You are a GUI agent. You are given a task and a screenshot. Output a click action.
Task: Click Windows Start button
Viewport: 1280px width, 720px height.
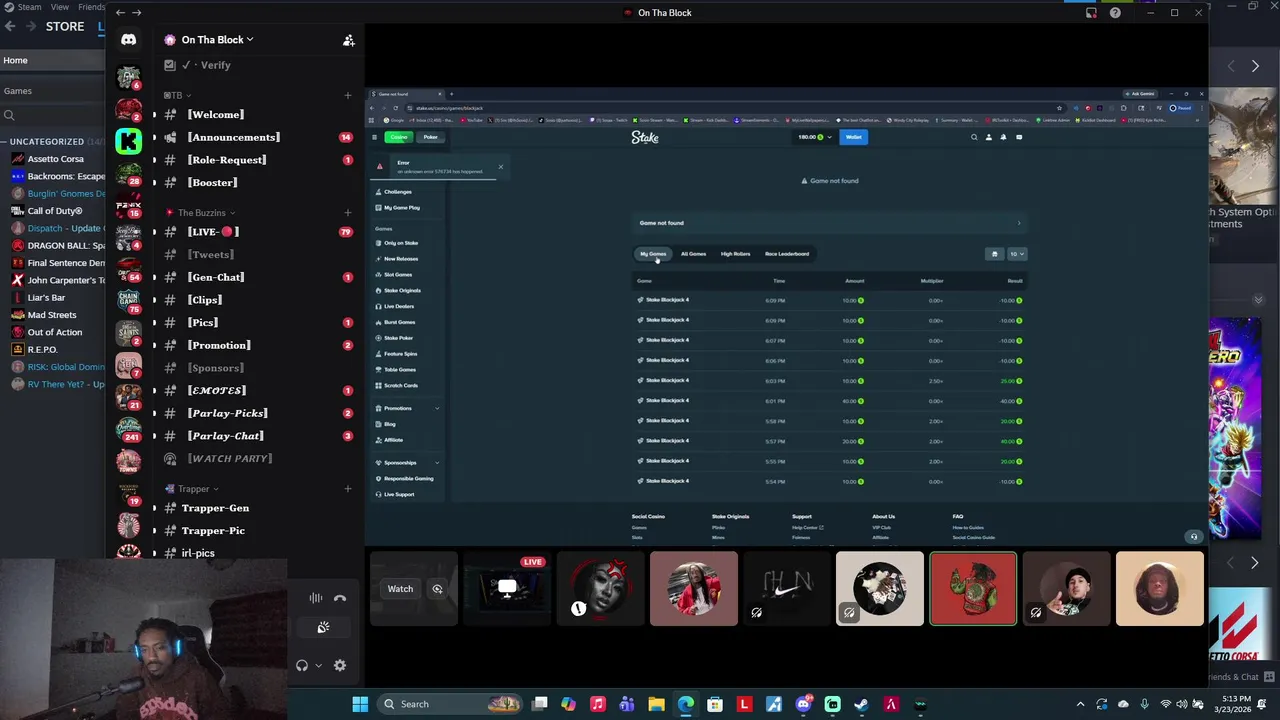pos(360,704)
